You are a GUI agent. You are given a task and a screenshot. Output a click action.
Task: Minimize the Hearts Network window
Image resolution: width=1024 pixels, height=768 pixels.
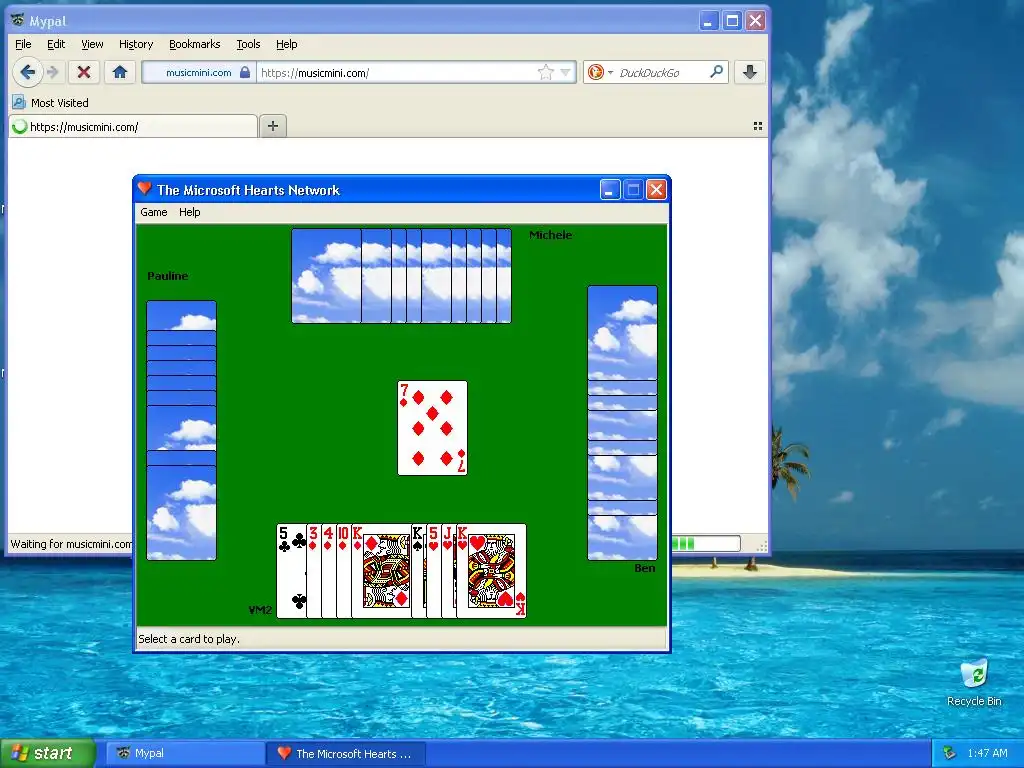click(610, 190)
